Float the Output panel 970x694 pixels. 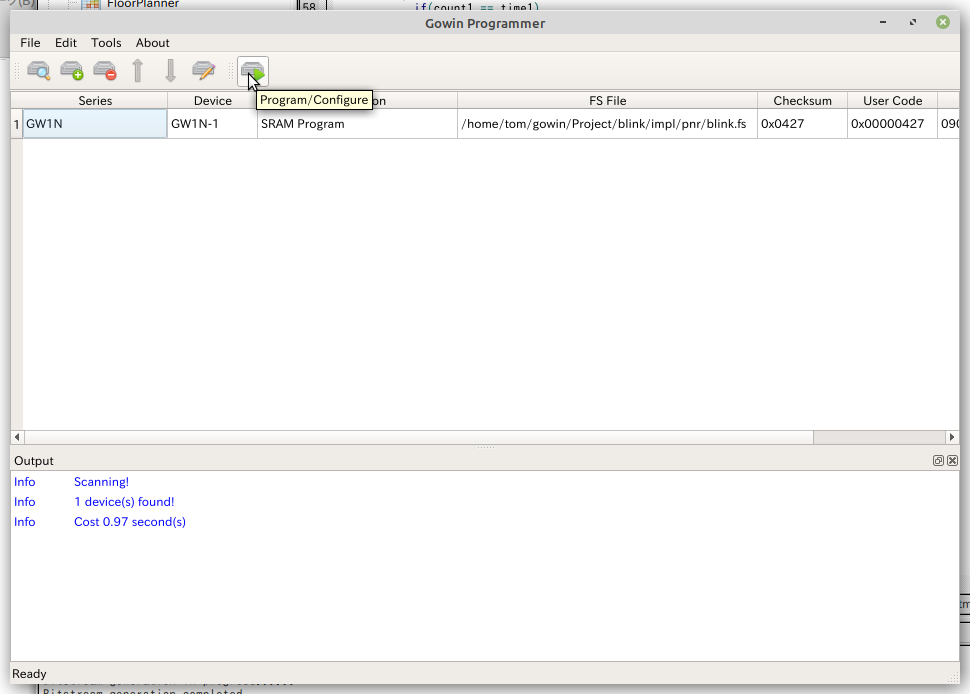point(938,461)
